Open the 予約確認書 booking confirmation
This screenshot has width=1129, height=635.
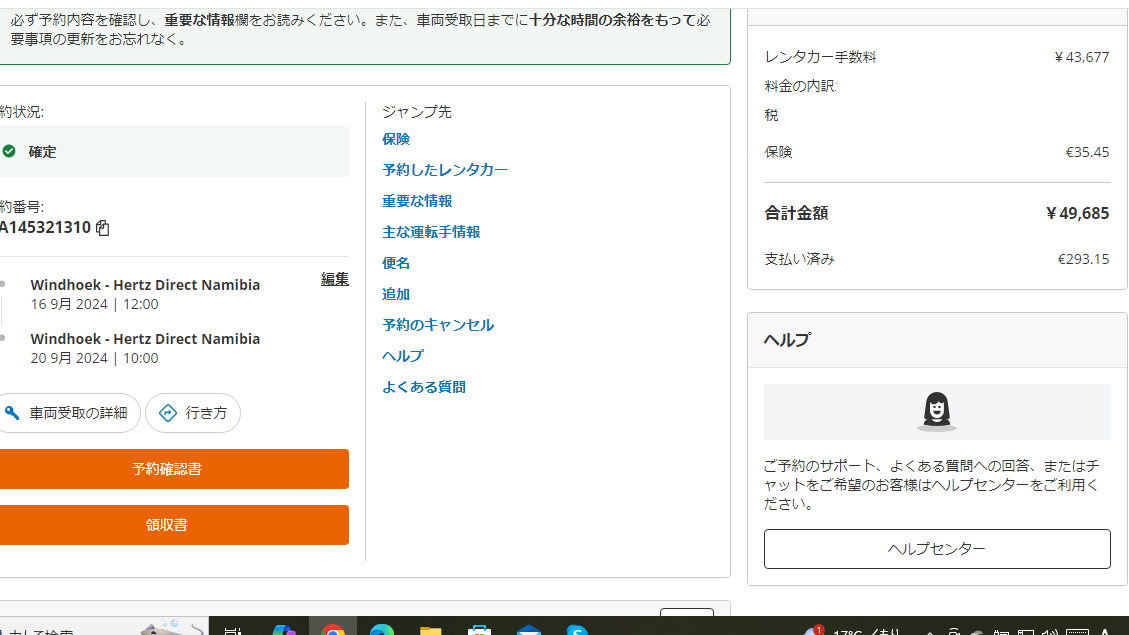167,469
